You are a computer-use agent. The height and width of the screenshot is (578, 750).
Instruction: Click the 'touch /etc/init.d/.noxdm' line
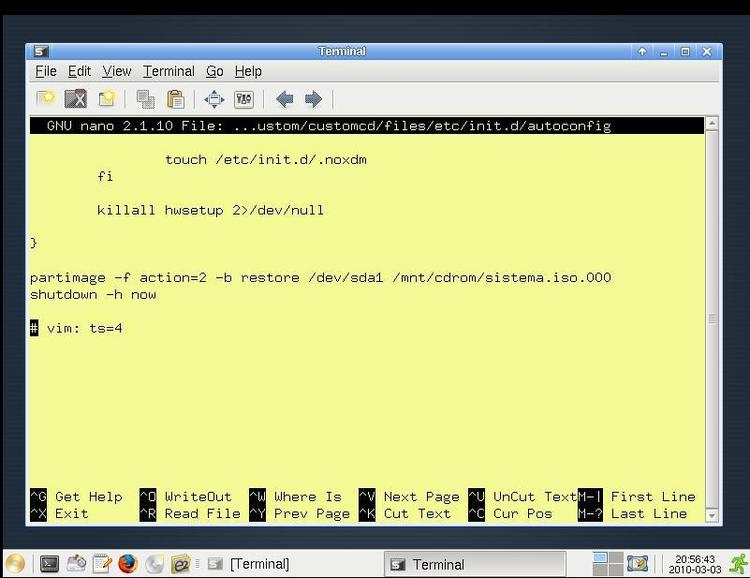point(266,159)
